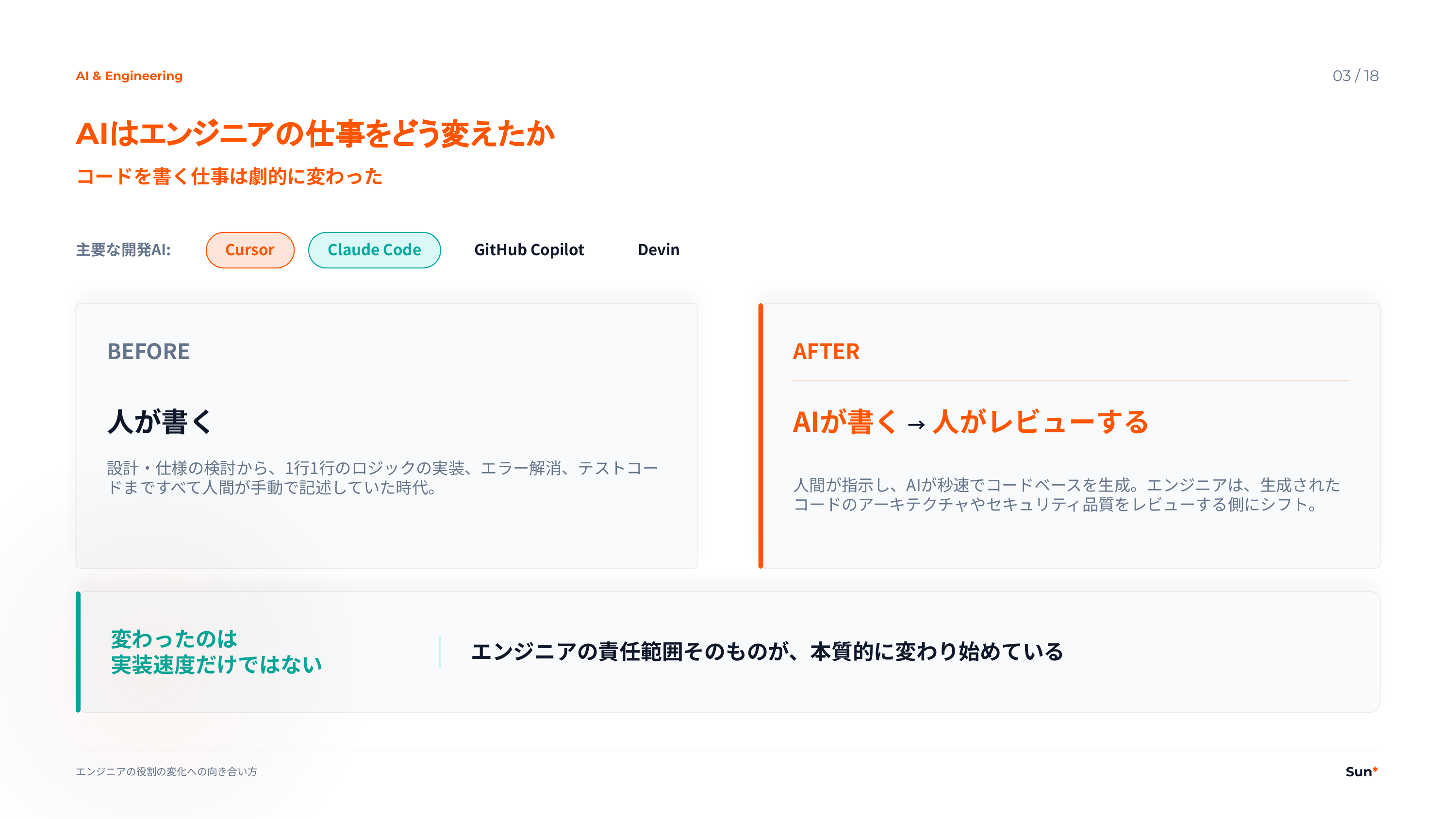This screenshot has width=1456, height=819.
Task: Select subtitle コードを書く仕事は劇的に変わった
Action: (230, 176)
